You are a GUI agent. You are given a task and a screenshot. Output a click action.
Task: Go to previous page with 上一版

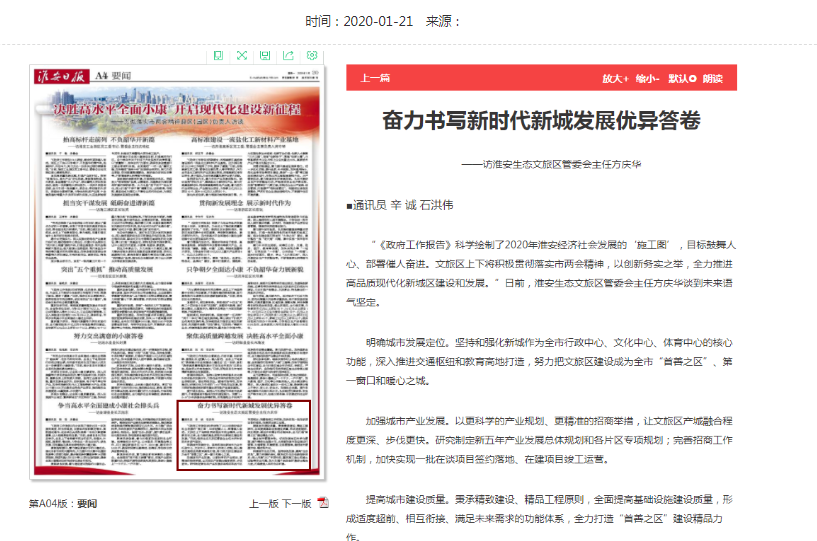(x=263, y=503)
